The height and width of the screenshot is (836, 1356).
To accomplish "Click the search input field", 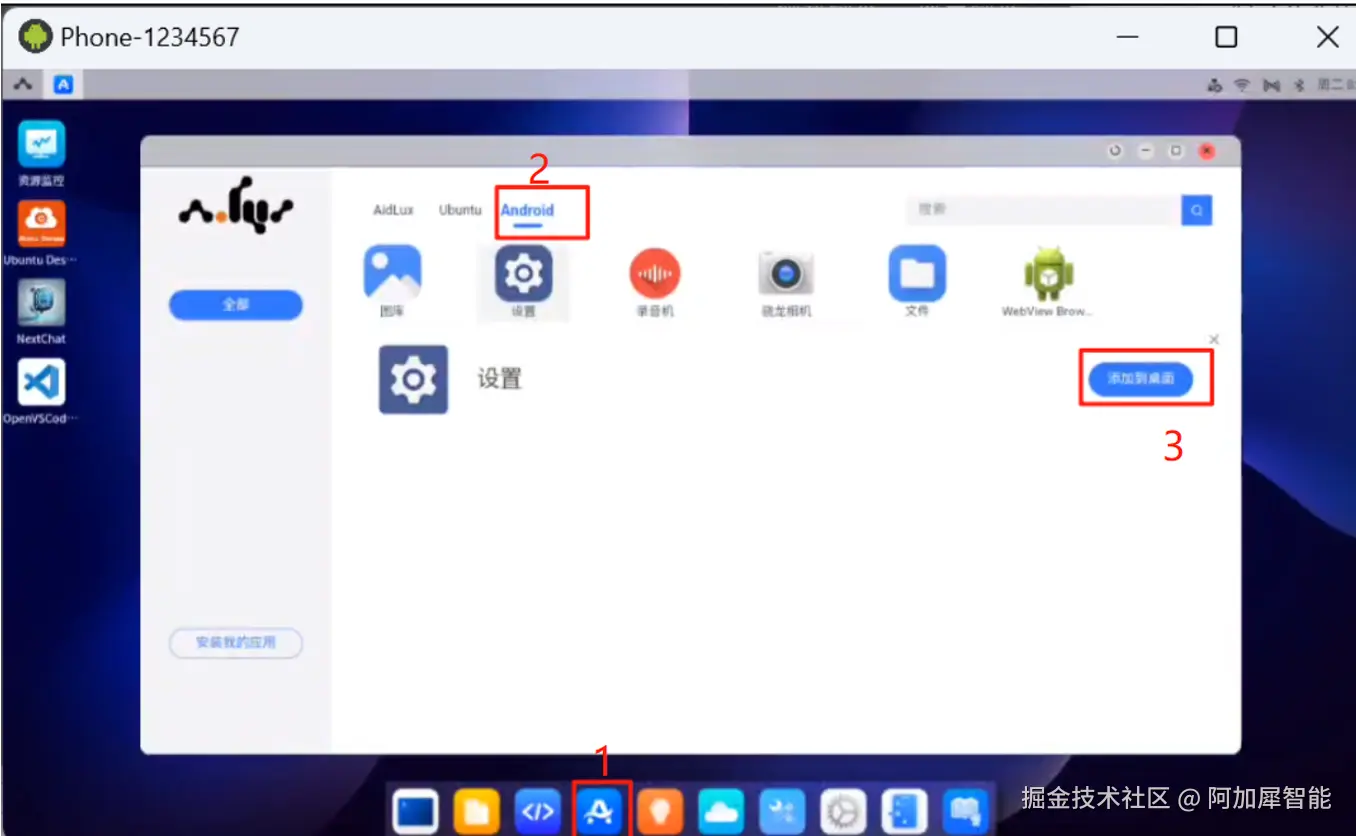I will tap(1044, 210).
